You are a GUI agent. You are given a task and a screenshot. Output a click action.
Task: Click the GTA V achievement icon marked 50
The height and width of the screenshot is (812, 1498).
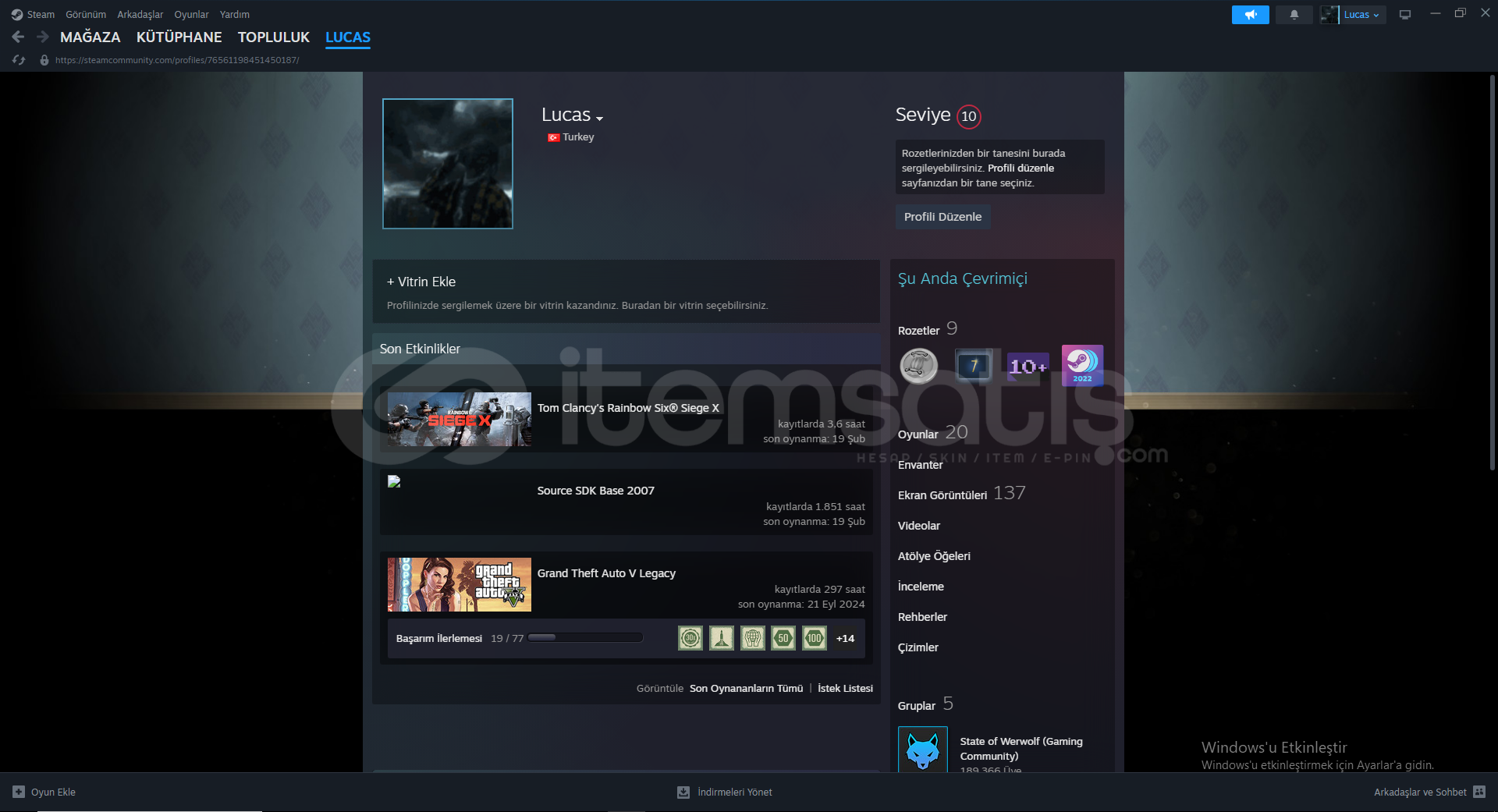[x=783, y=638]
